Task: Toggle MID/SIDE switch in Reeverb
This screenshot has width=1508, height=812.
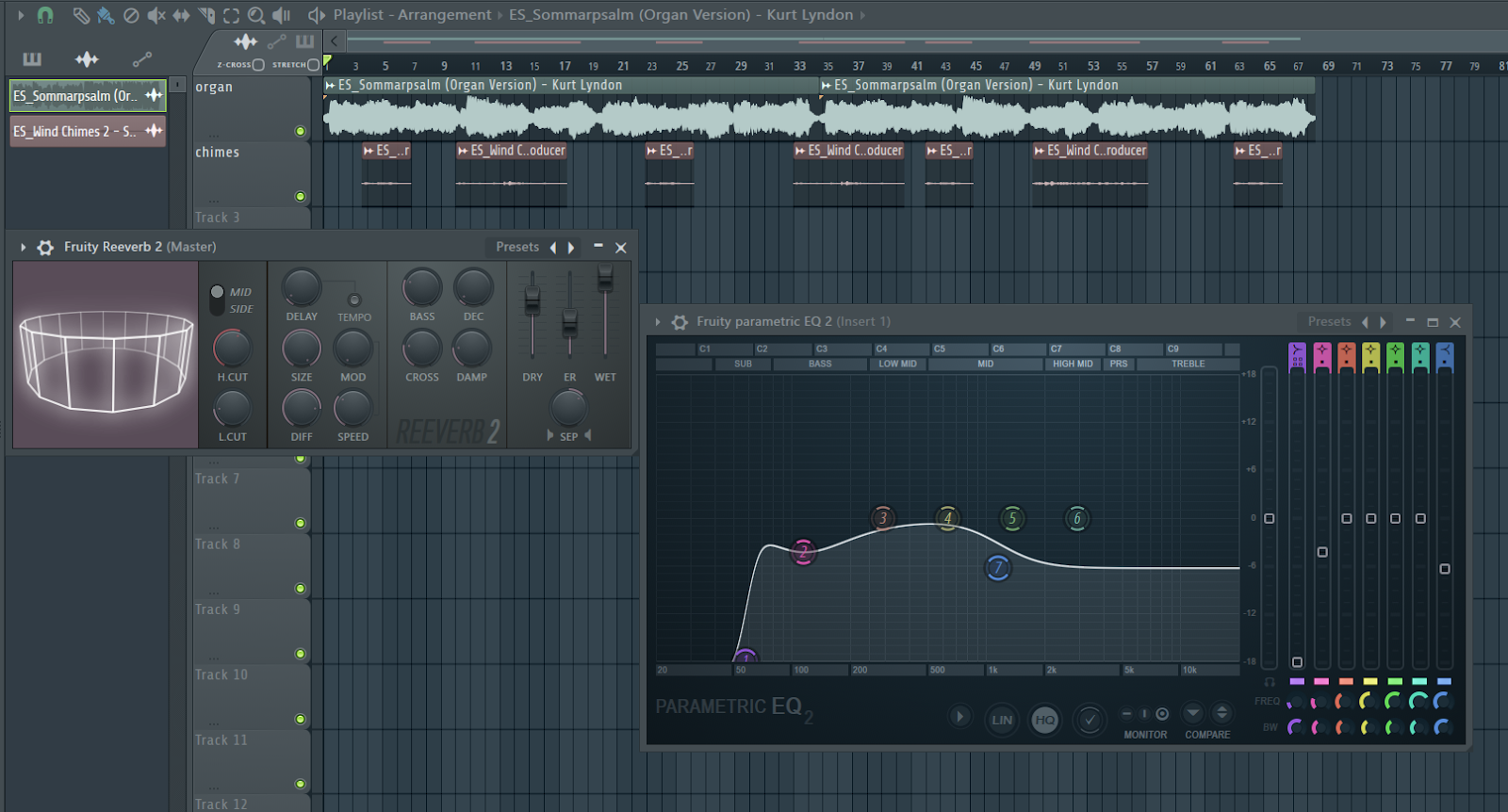Action: (217, 300)
